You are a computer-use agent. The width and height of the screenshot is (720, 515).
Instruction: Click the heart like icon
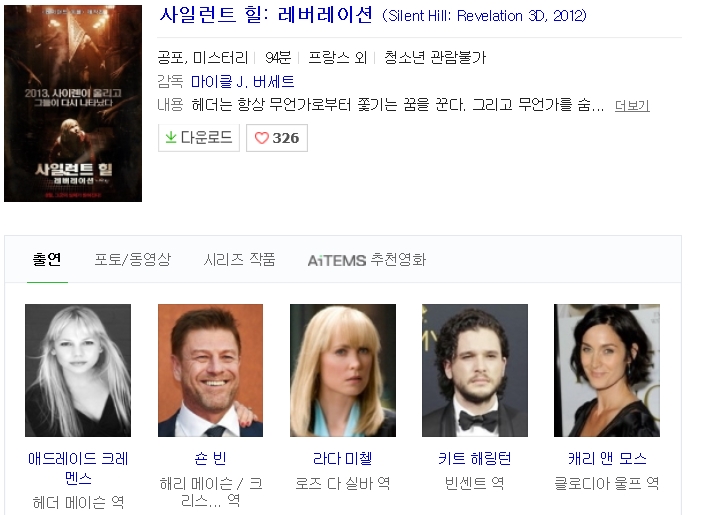click(261, 138)
